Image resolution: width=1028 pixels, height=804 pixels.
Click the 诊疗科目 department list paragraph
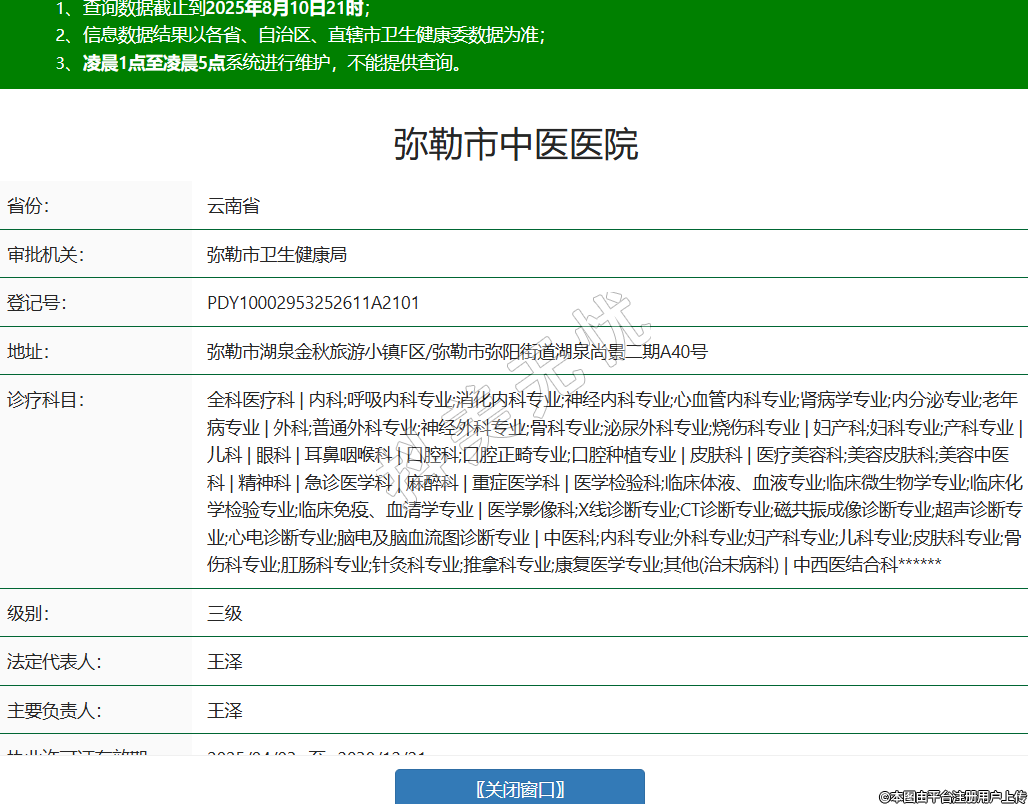tap(613, 482)
